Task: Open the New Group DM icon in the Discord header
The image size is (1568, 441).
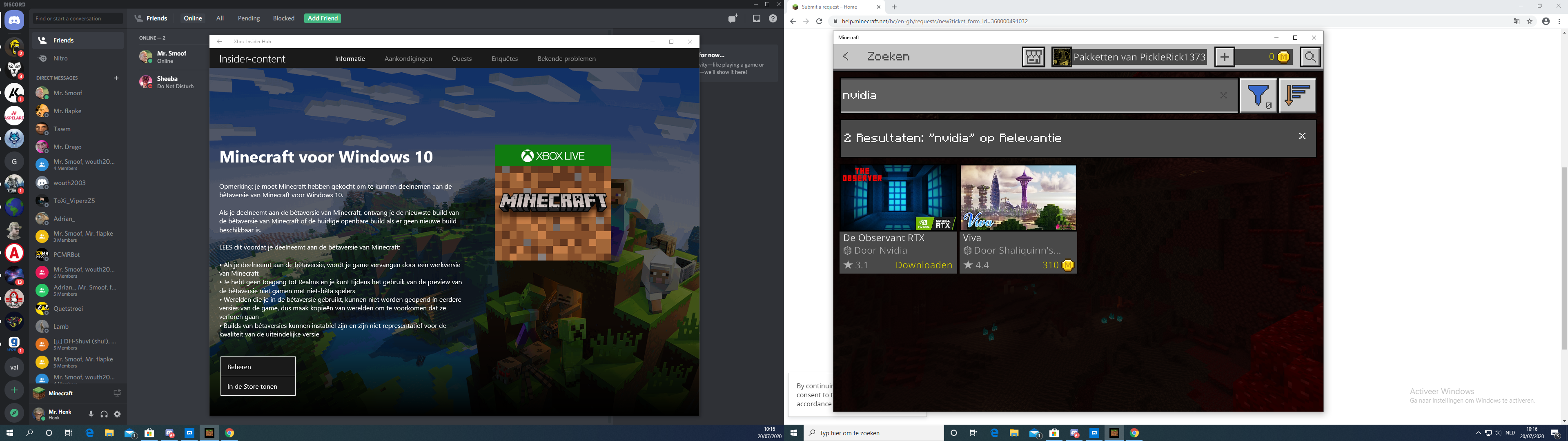Action: [x=733, y=18]
